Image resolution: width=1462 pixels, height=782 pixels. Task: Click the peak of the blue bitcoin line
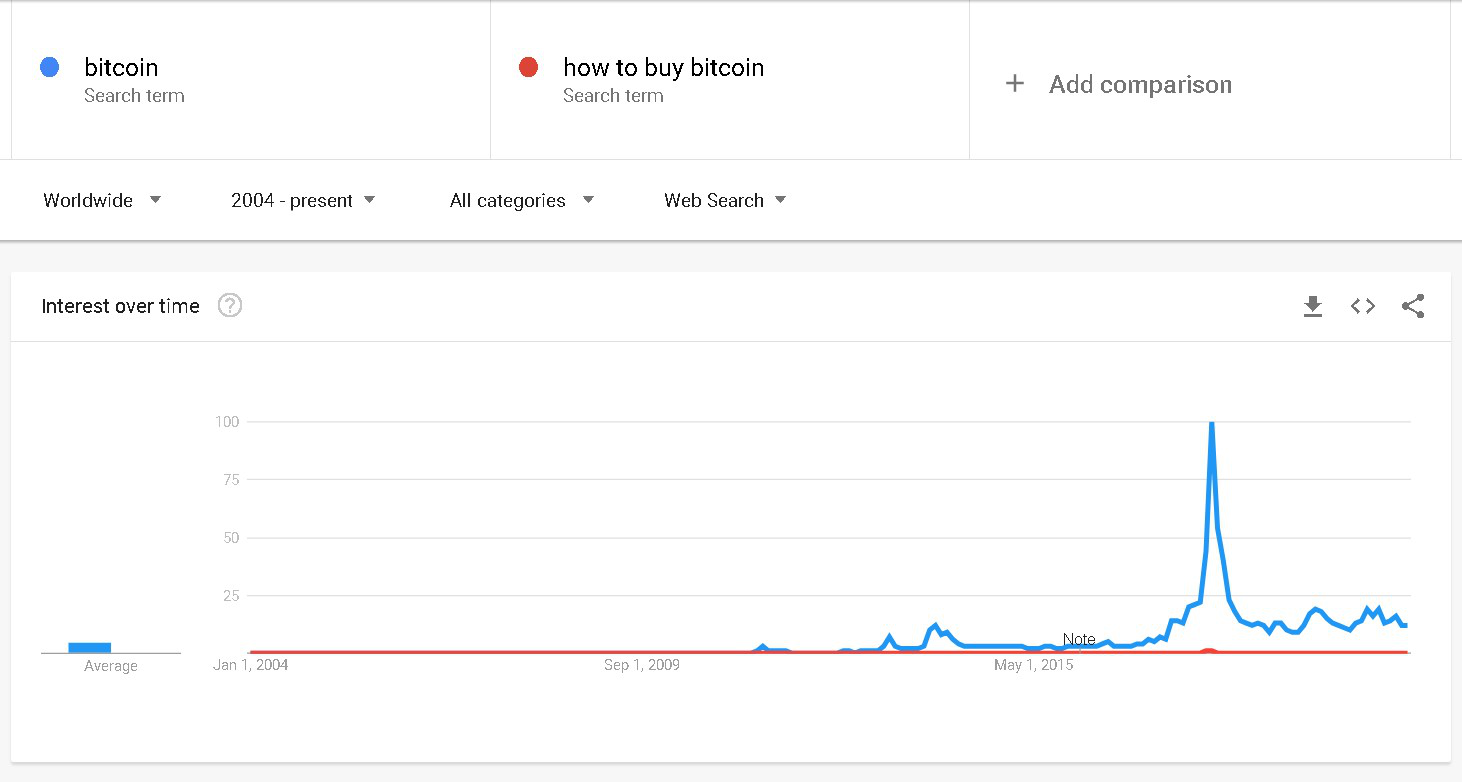[1212, 424]
